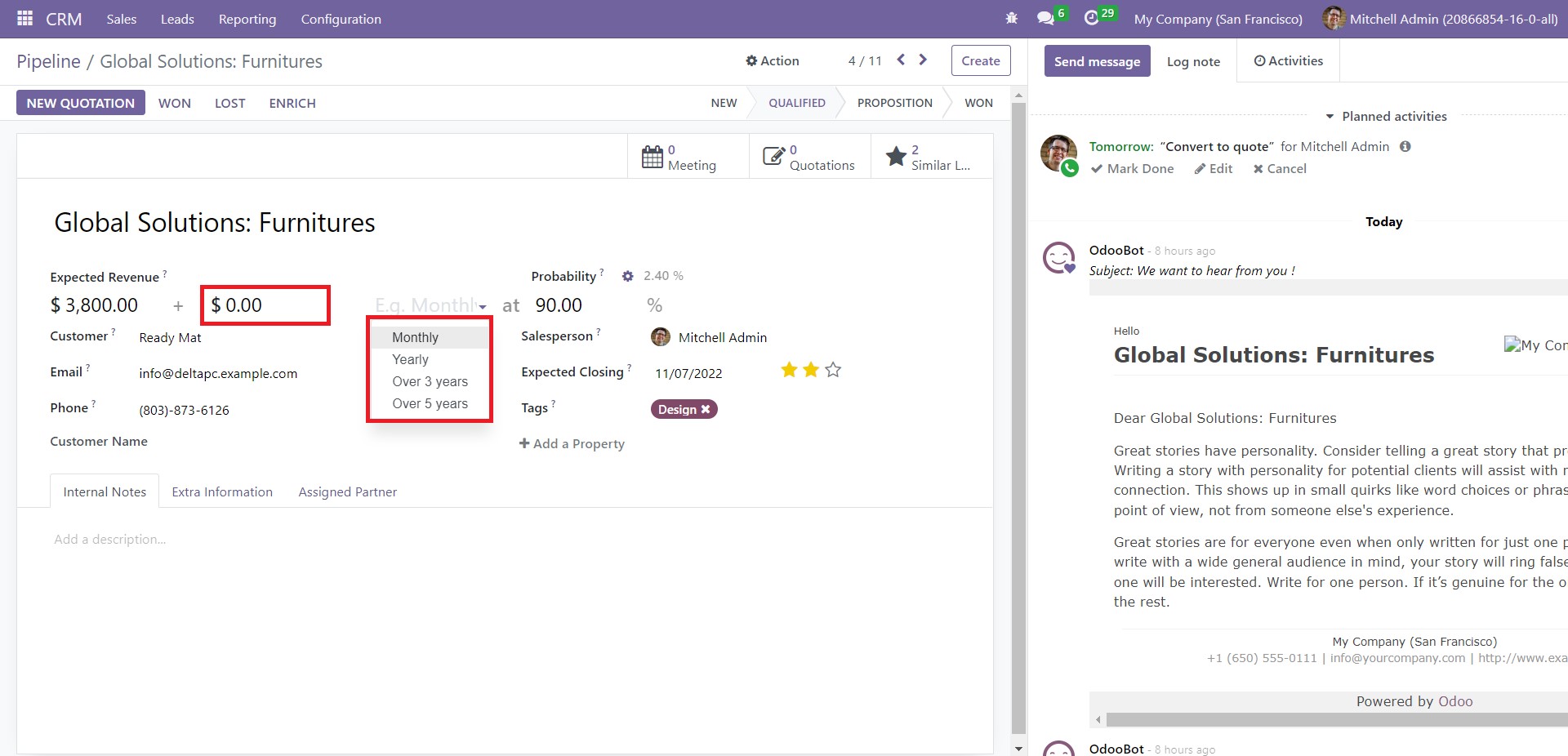Edit the Convert to quote activity
The height and width of the screenshot is (756, 1568).
point(1214,168)
